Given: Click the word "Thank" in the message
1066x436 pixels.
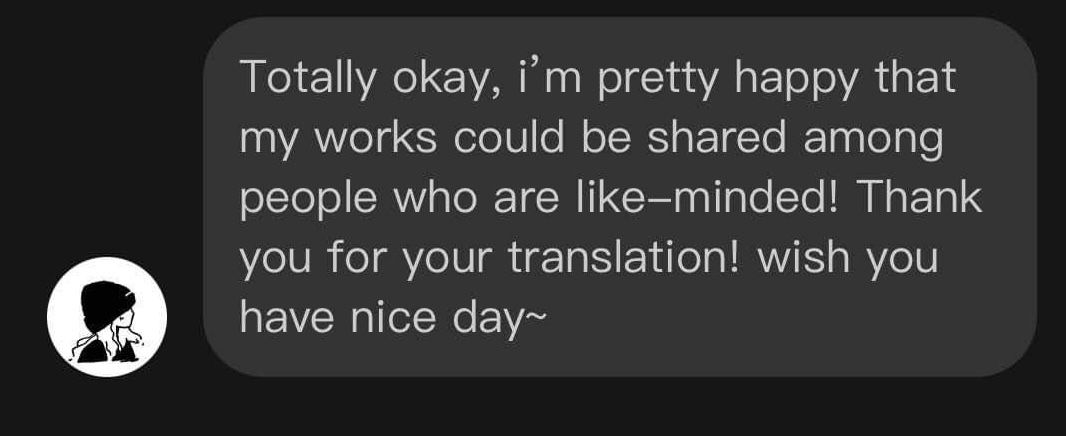Looking at the screenshot, I should pos(918,198).
